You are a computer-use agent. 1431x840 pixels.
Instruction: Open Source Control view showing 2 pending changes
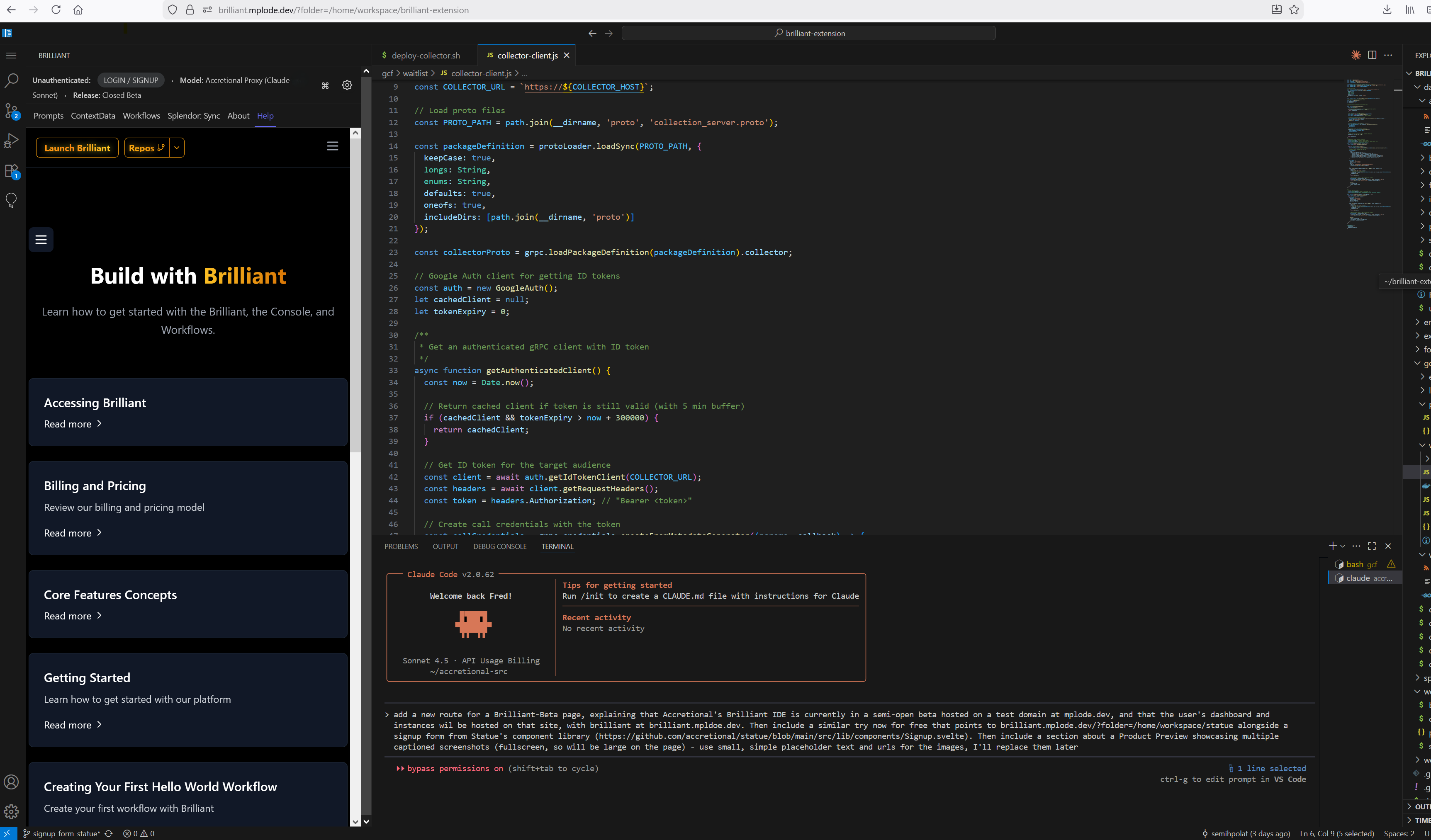(11, 111)
